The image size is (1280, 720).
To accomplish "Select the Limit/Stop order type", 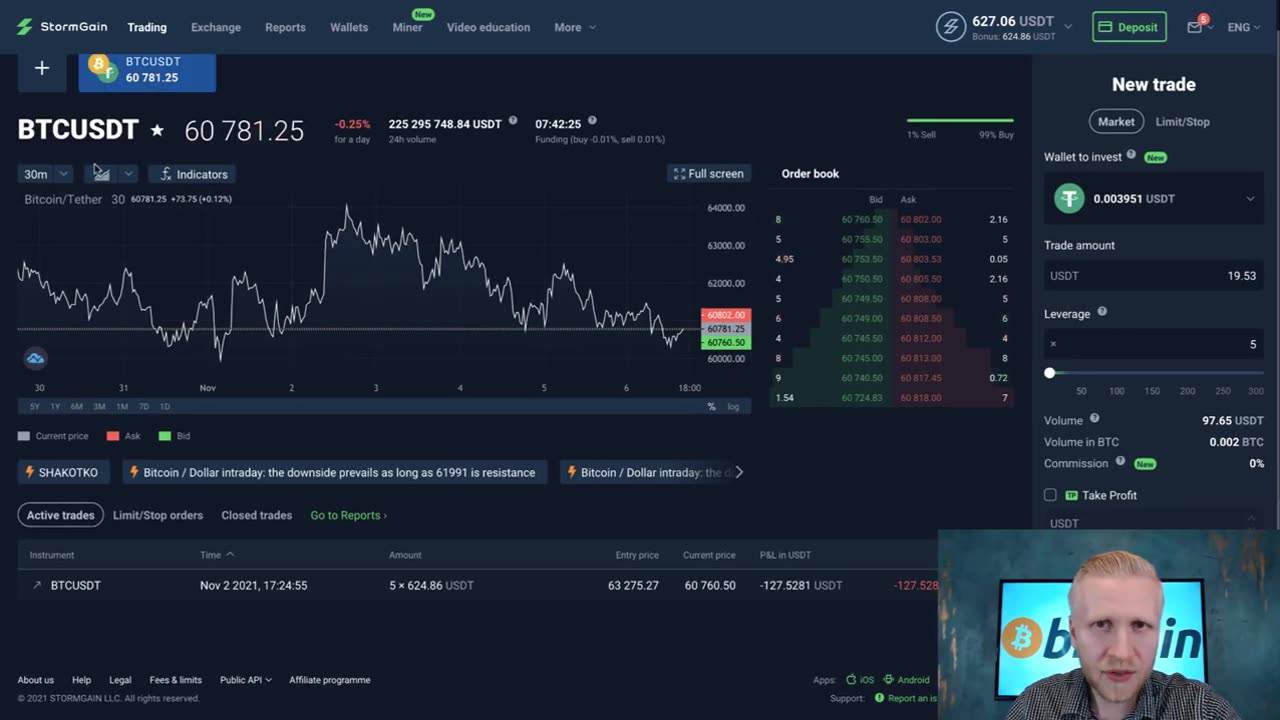I will (x=1182, y=122).
